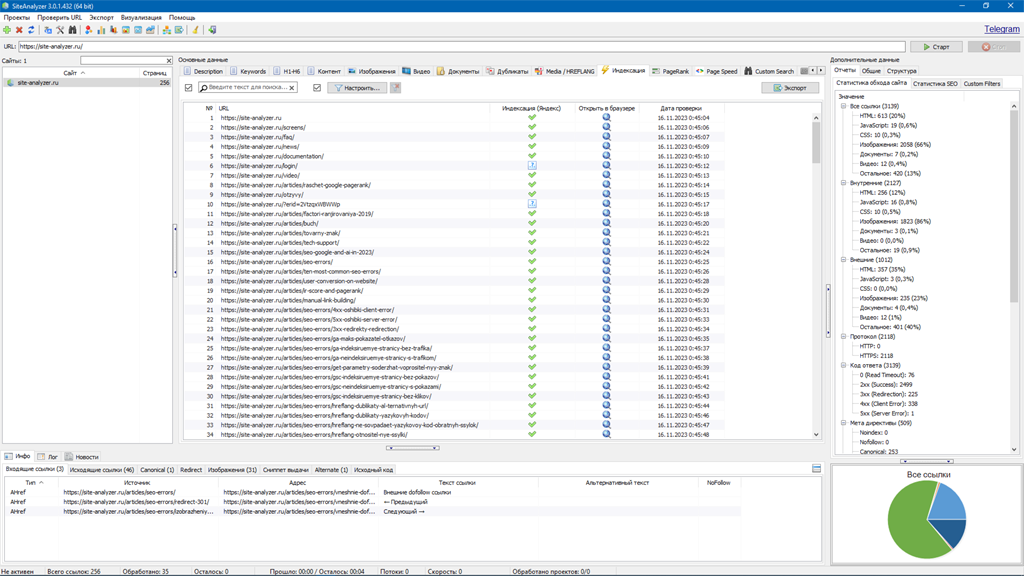Open https://site-analyzer.ru/faq/ in browser via globe icon
Image resolution: width=1024 pixels, height=576 pixels.
click(606, 137)
